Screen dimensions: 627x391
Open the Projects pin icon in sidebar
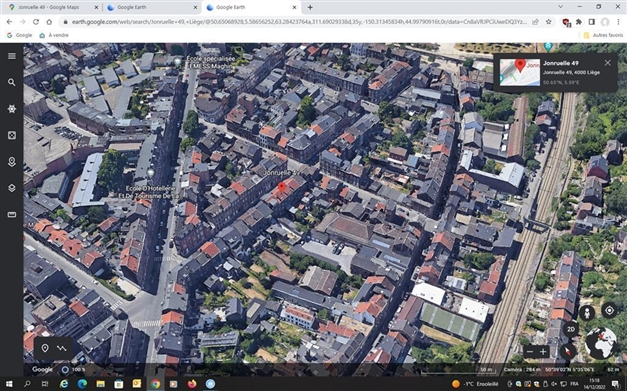tap(12, 162)
